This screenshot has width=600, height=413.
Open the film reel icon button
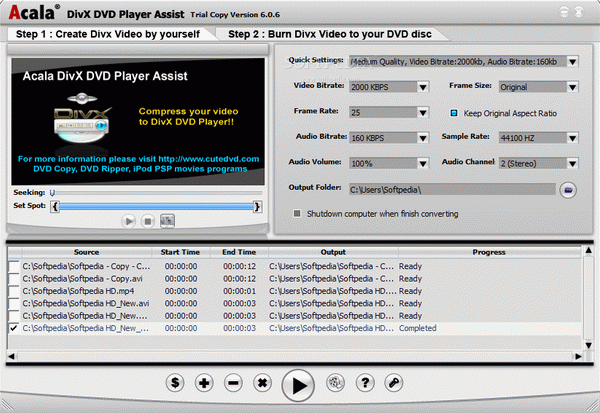(x=336, y=382)
